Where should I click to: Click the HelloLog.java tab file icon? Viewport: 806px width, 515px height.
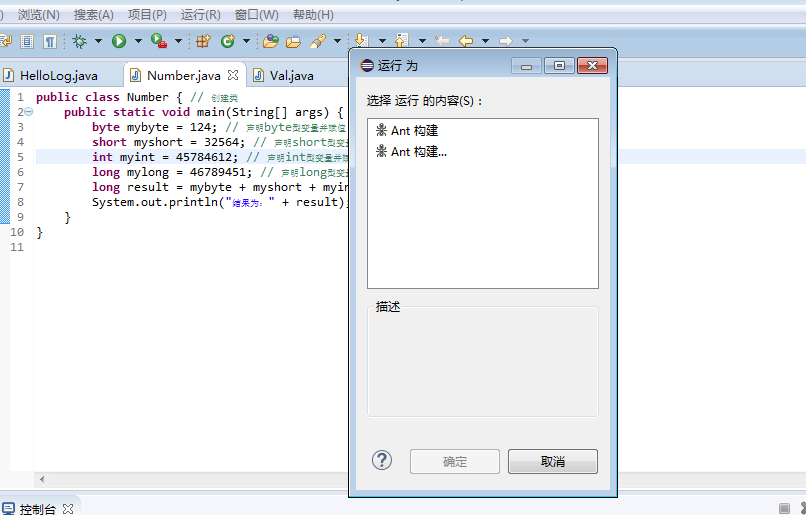click(x=8, y=76)
